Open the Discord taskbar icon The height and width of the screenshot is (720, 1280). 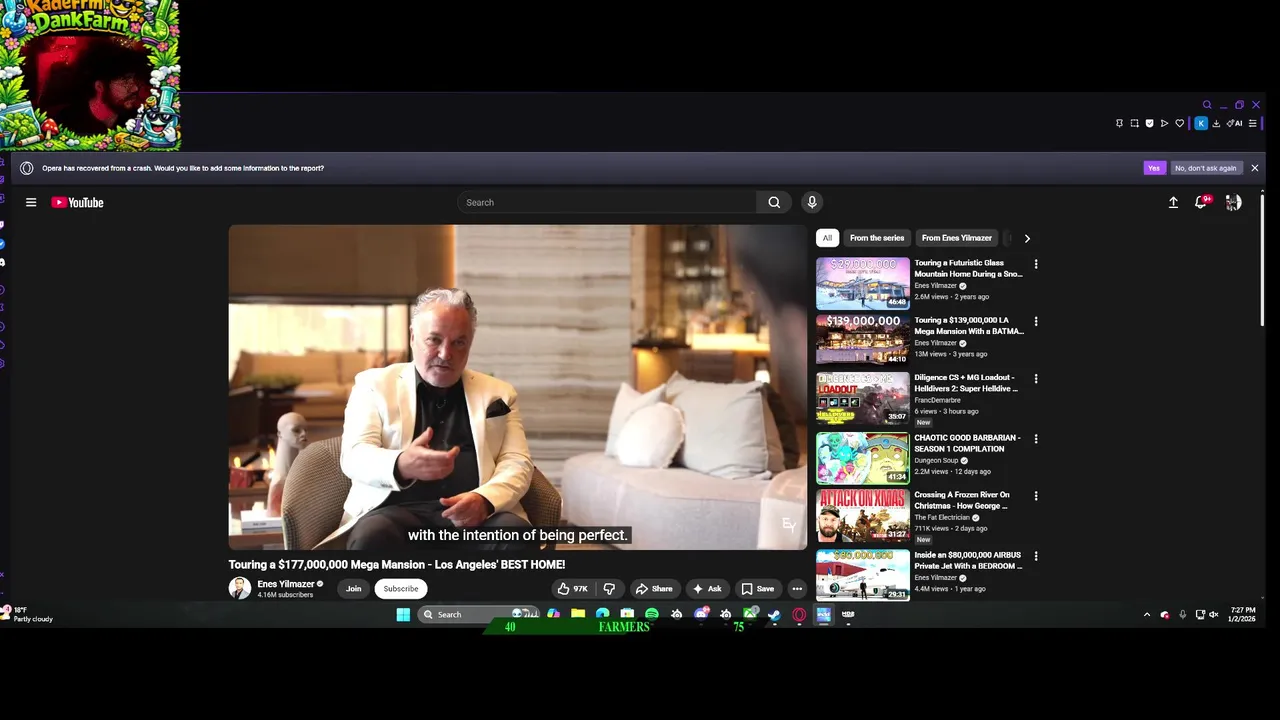pyautogui.click(x=701, y=614)
